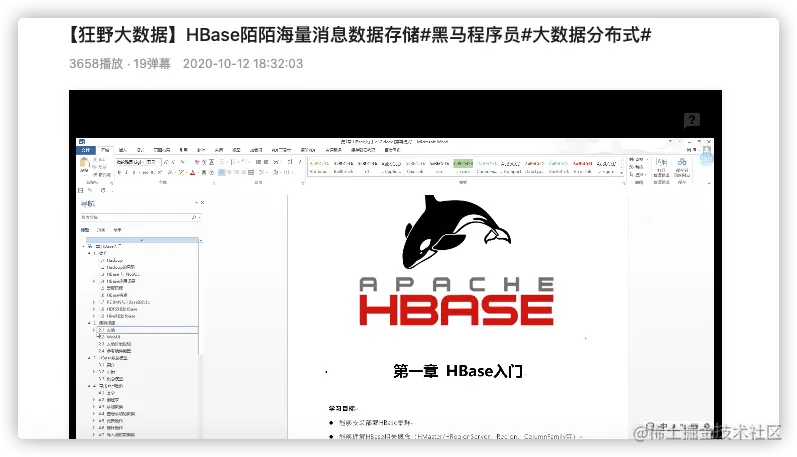This screenshot has width=797, height=457.
Task: Click the Save icon in quick access toolbar
Action: point(80,191)
